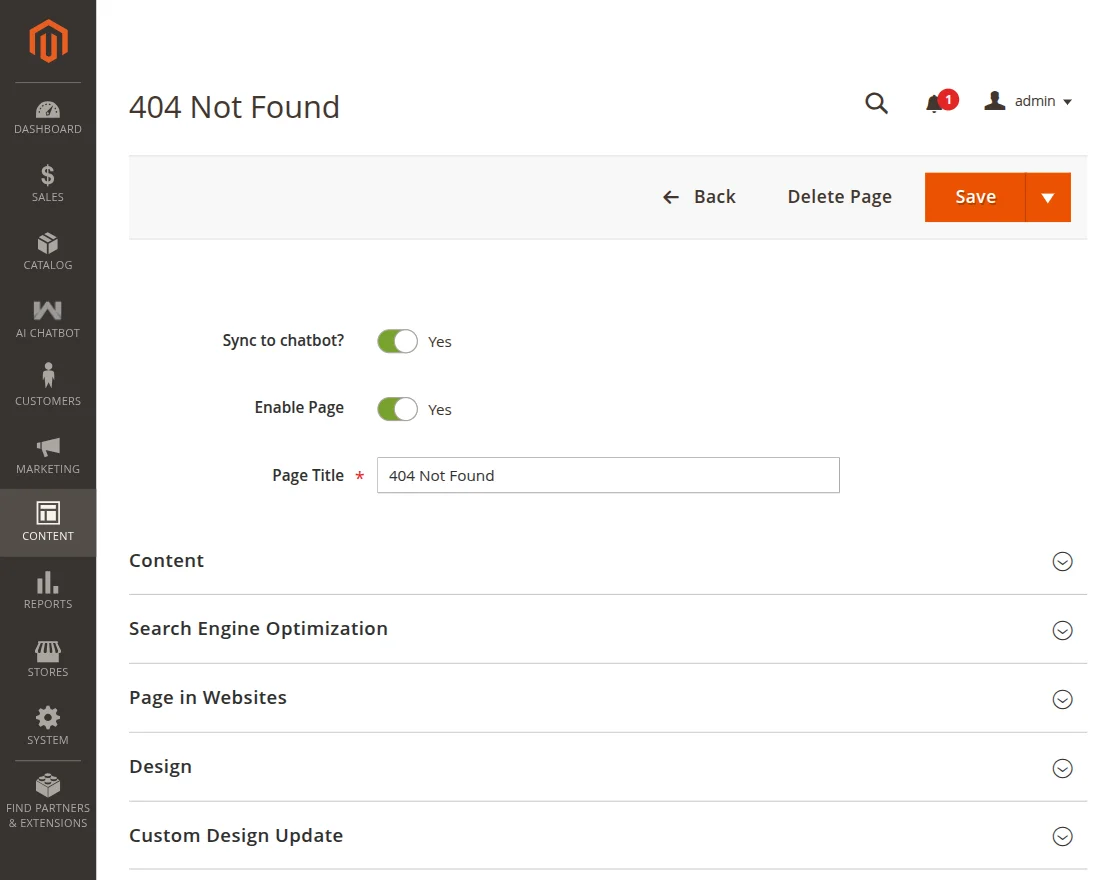Click the Save button
Viewport: 1120px width, 880px height.
click(x=975, y=197)
